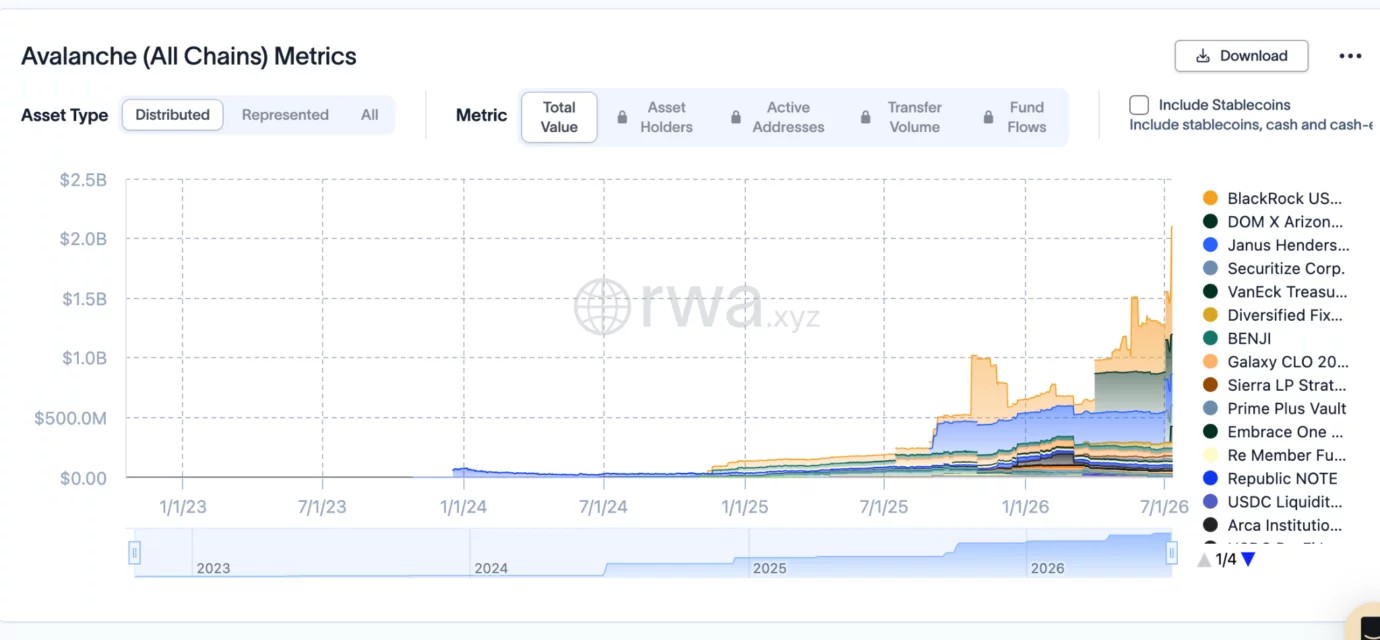The height and width of the screenshot is (640, 1380).
Task: Grab the left range slider handle
Action: pos(135,552)
